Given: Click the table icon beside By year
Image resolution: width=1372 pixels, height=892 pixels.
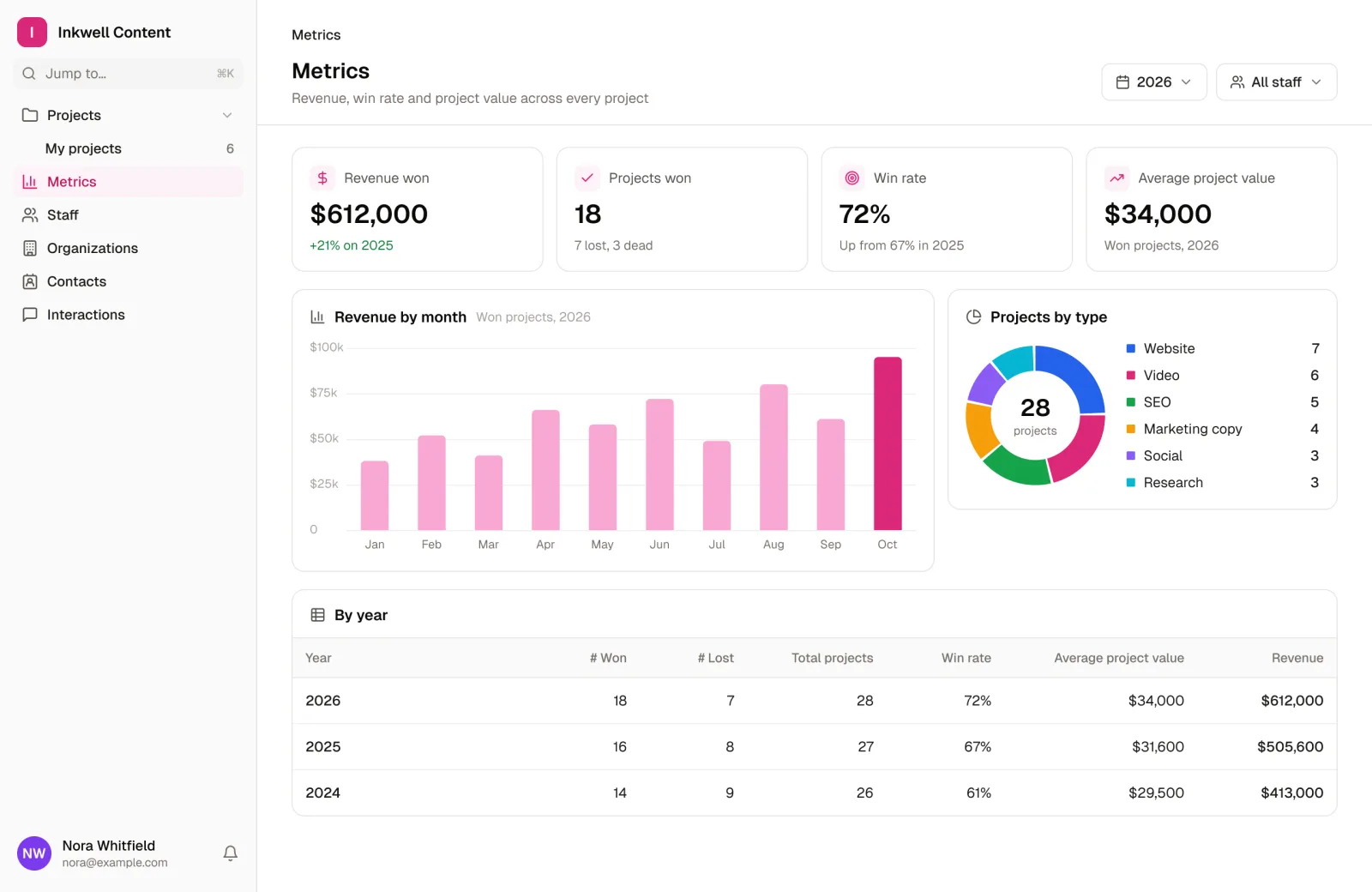Looking at the screenshot, I should click(317, 615).
